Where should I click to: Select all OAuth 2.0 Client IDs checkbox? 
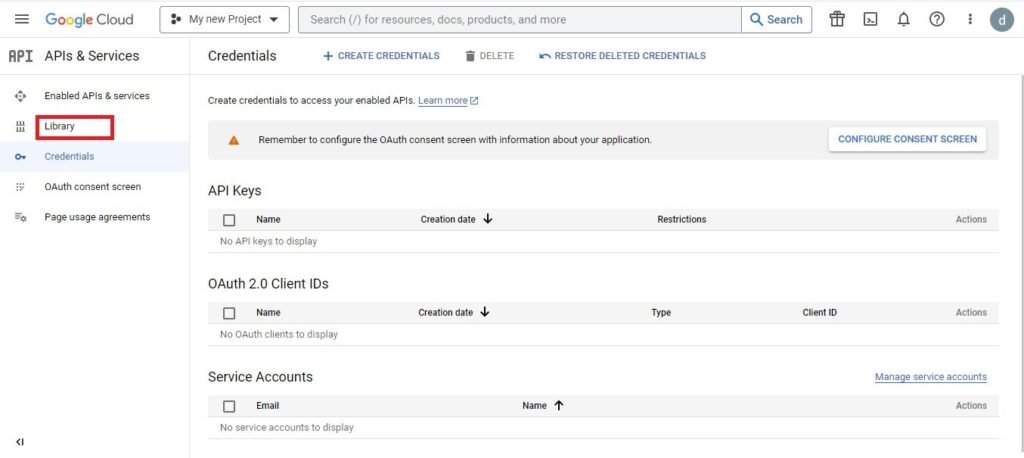[229, 313]
